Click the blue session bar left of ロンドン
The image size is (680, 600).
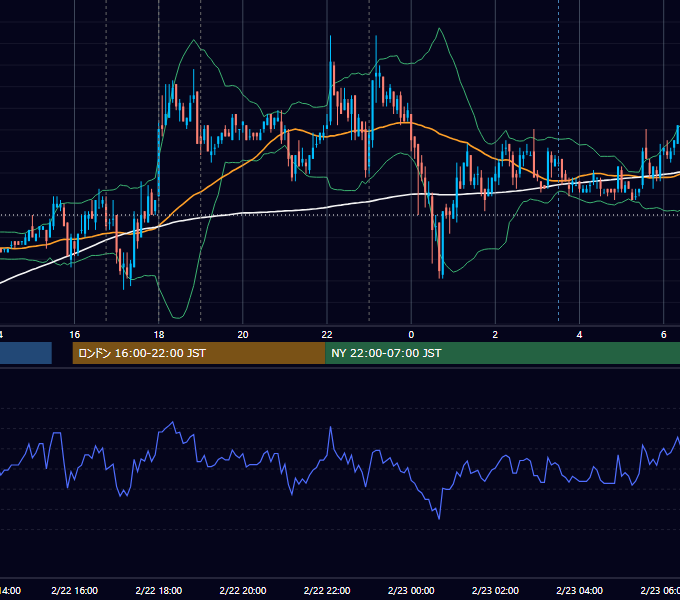click(26, 353)
